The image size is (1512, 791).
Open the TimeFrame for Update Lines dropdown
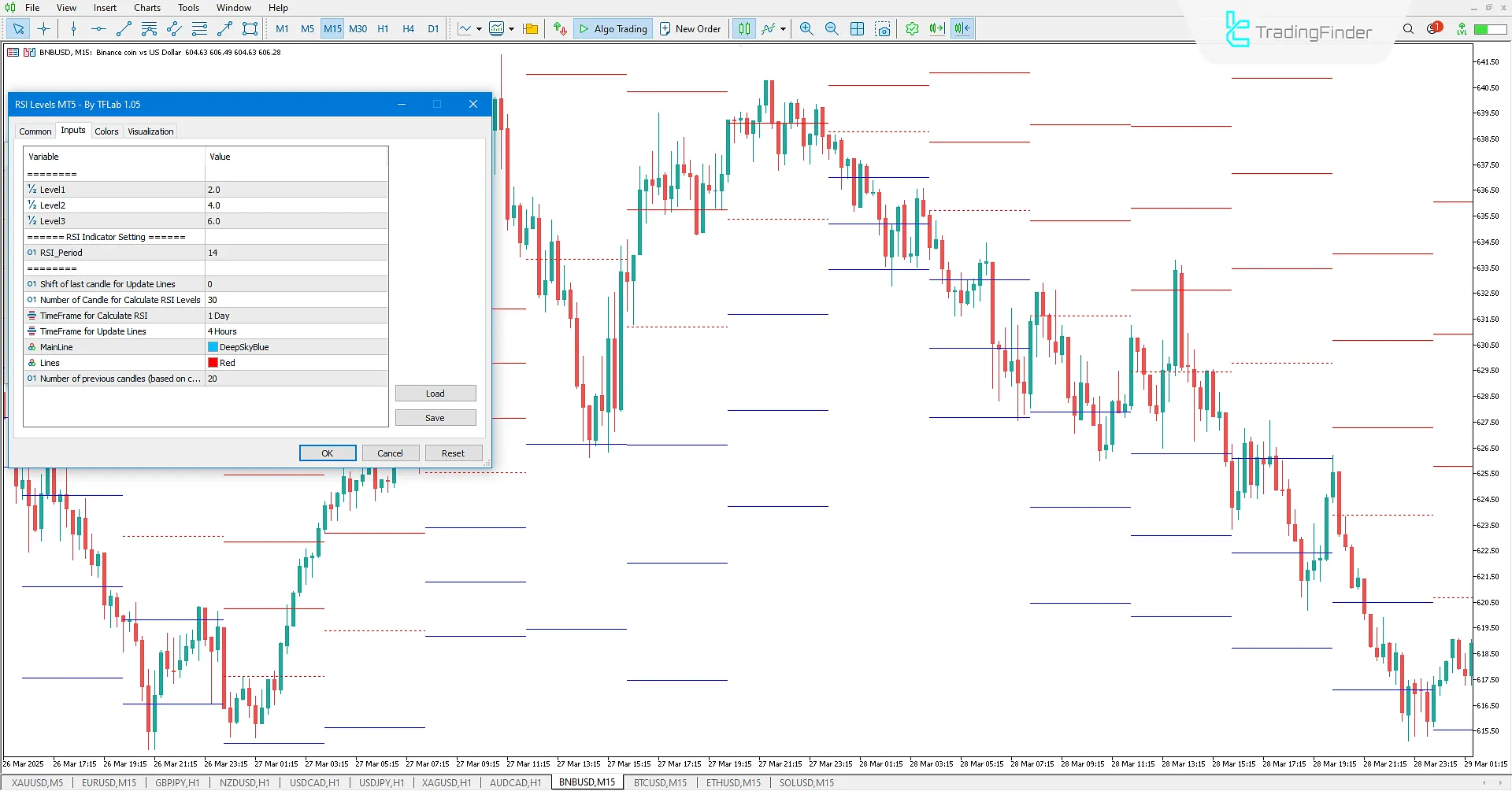coord(297,331)
